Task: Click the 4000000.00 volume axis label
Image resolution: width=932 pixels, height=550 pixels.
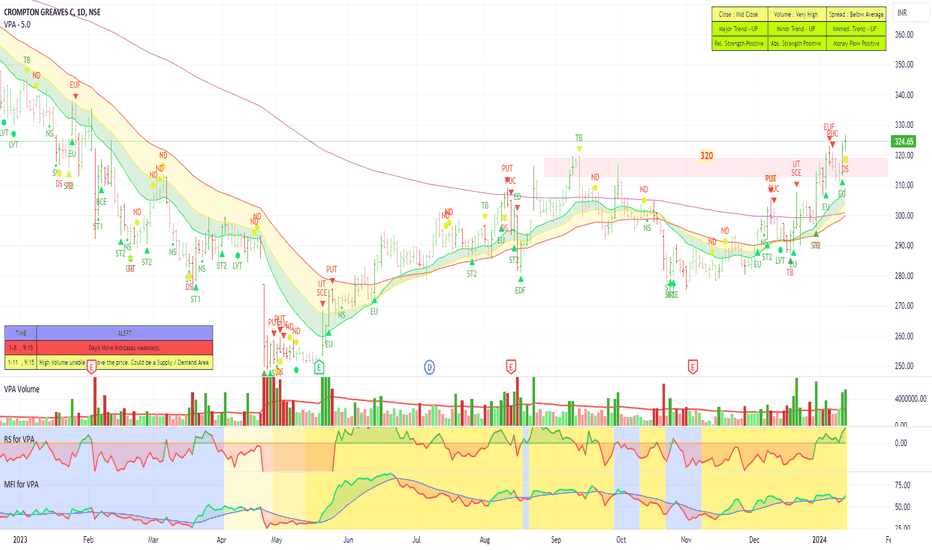Action: 910,398
